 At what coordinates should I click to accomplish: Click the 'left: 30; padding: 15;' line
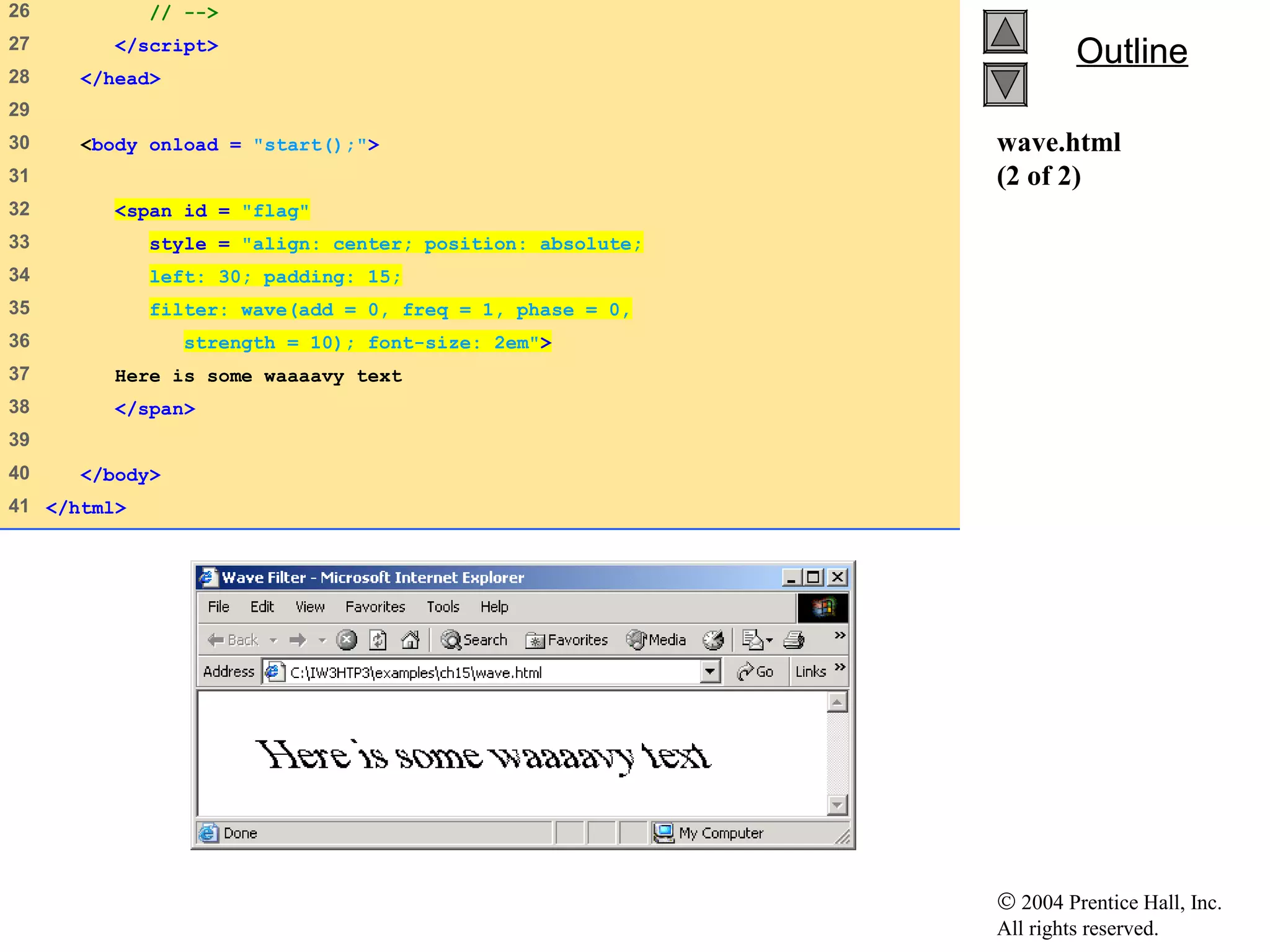tap(275, 276)
